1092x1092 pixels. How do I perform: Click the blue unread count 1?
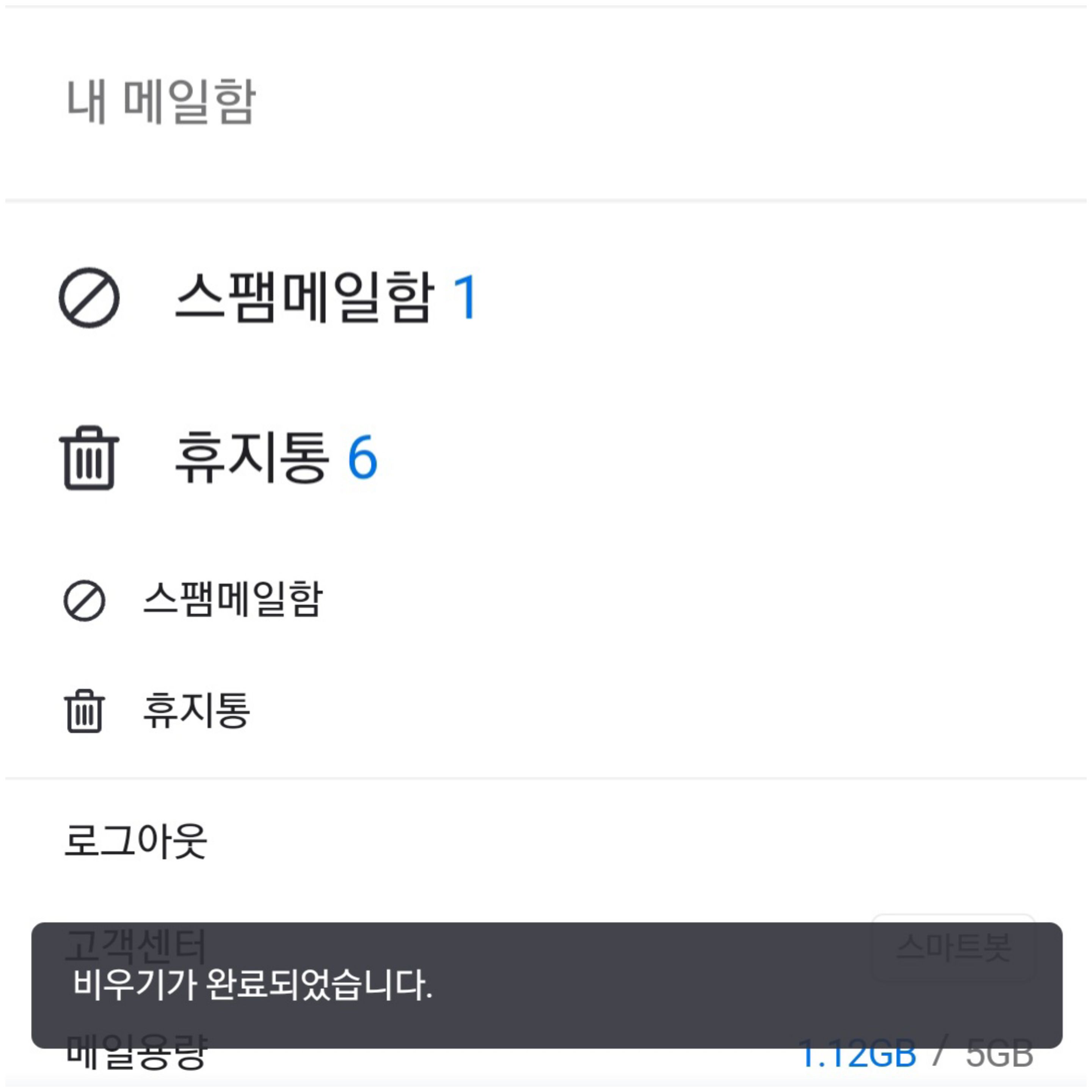click(466, 297)
